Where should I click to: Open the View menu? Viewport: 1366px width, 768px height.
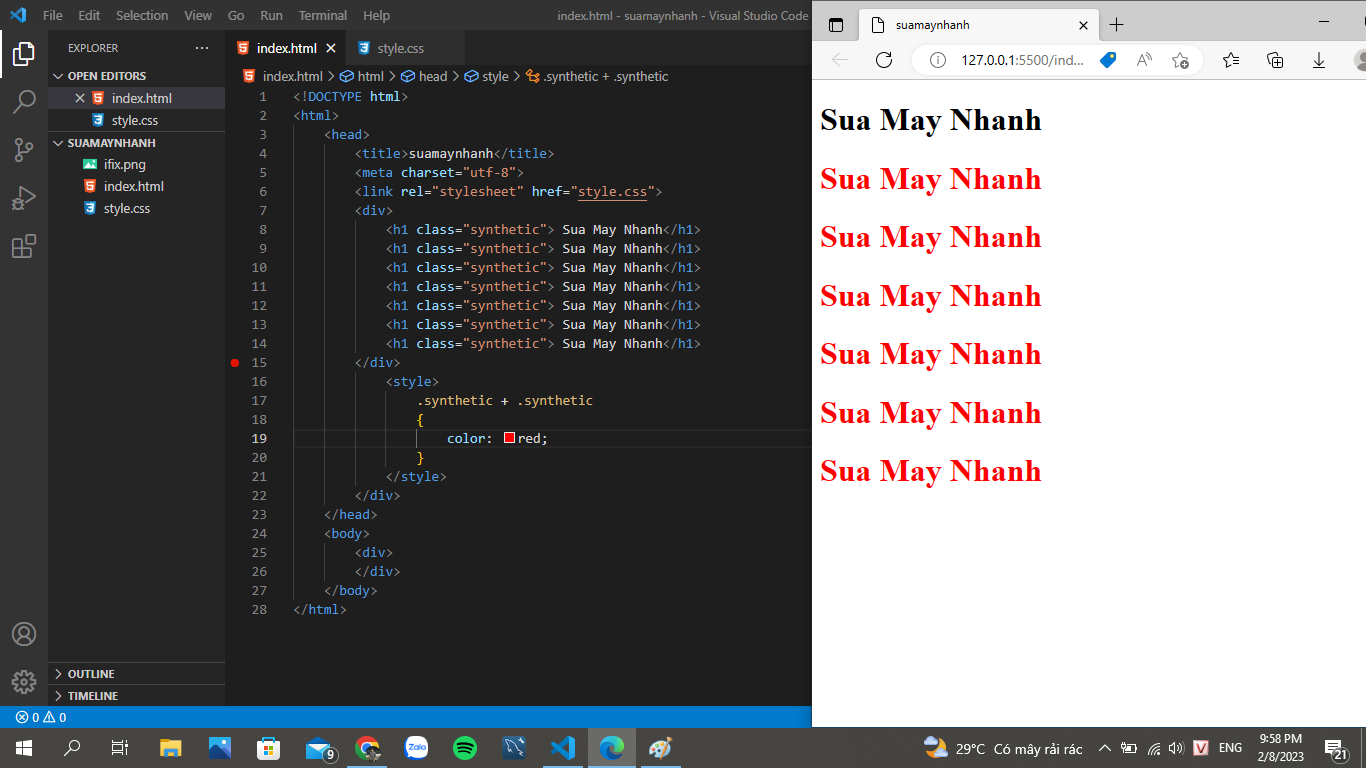[x=198, y=16]
